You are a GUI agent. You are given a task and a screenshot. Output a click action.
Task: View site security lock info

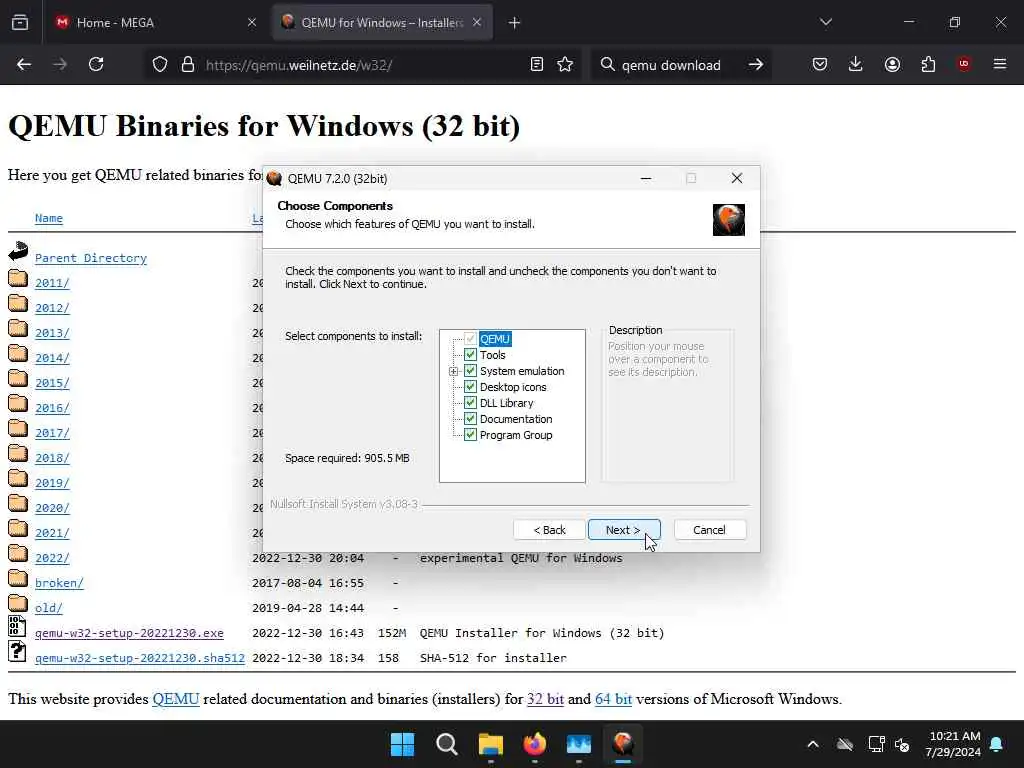click(x=188, y=65)
